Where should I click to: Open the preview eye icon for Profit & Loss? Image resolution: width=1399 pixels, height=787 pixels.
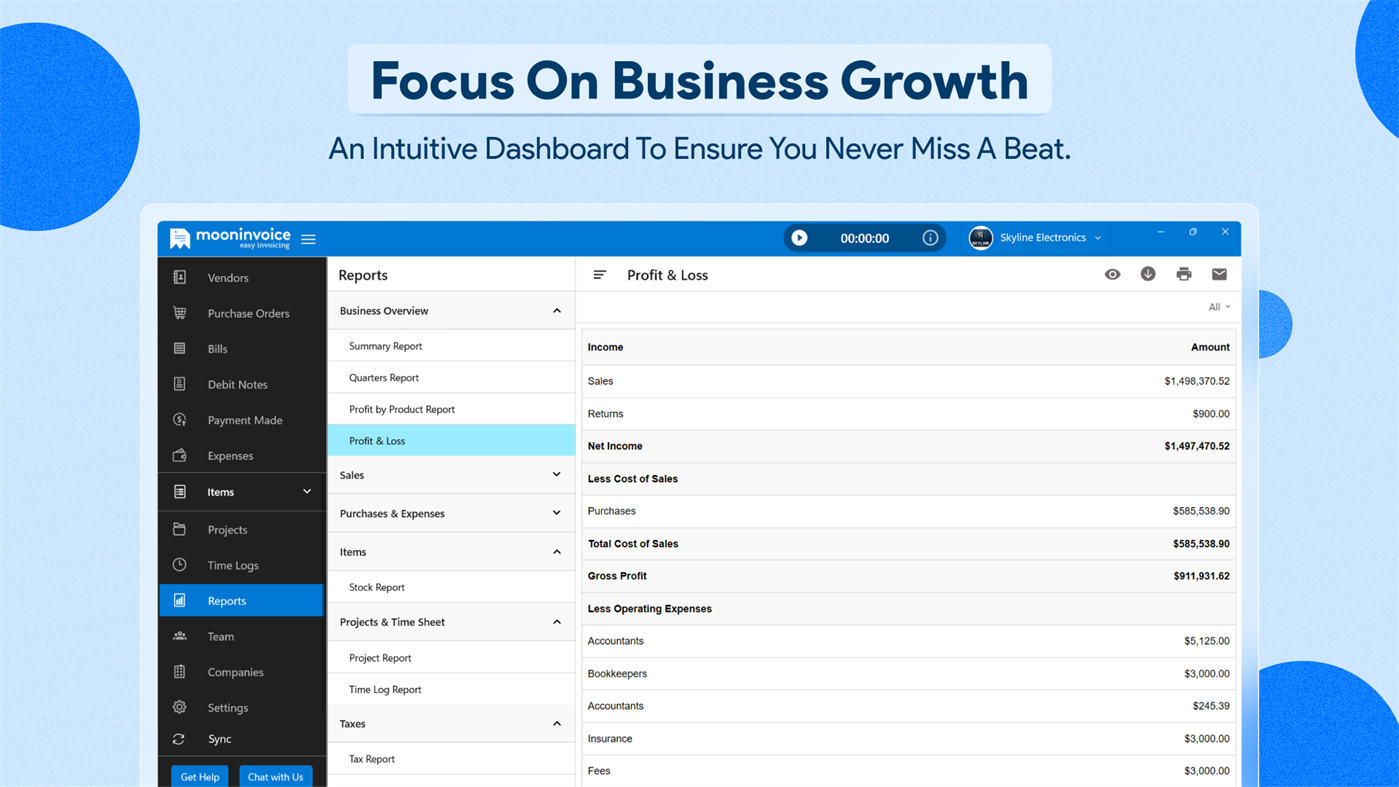tap(1112, 273)
